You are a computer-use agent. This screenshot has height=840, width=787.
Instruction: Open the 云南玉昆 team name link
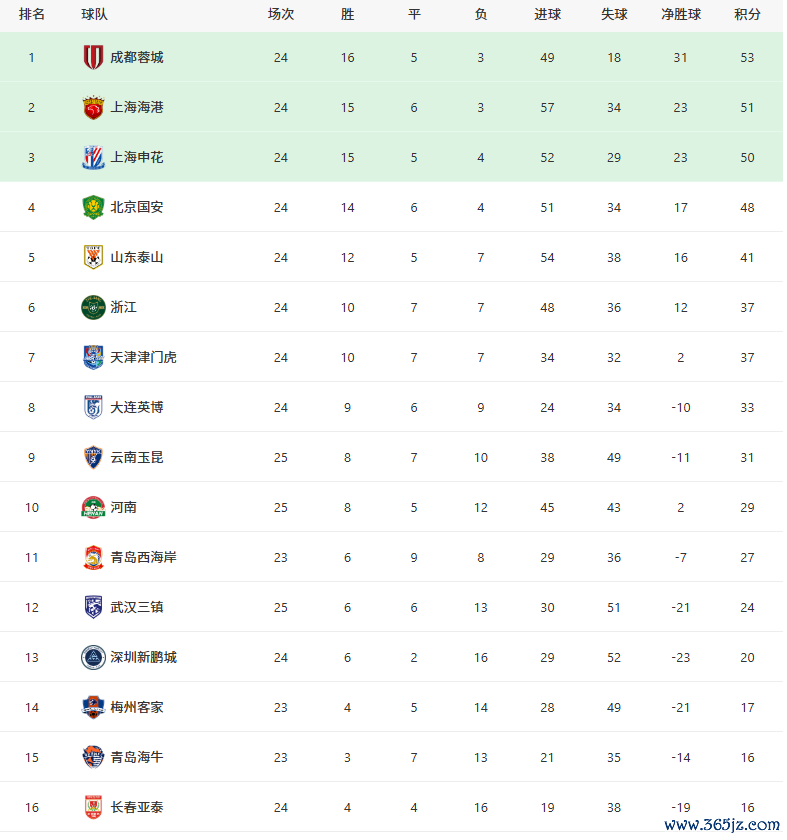(137, 458)
